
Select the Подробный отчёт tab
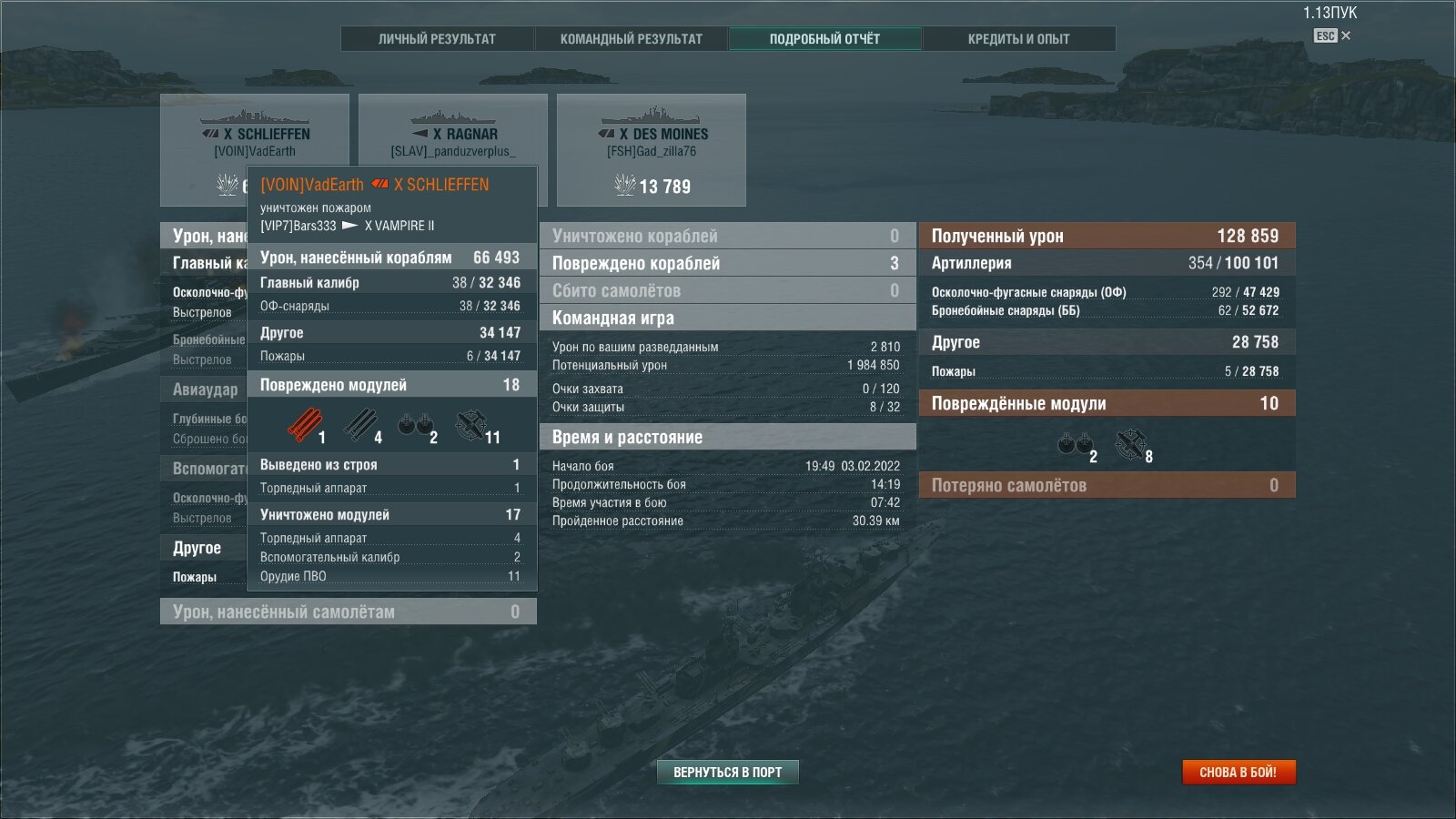click(824, 39)
